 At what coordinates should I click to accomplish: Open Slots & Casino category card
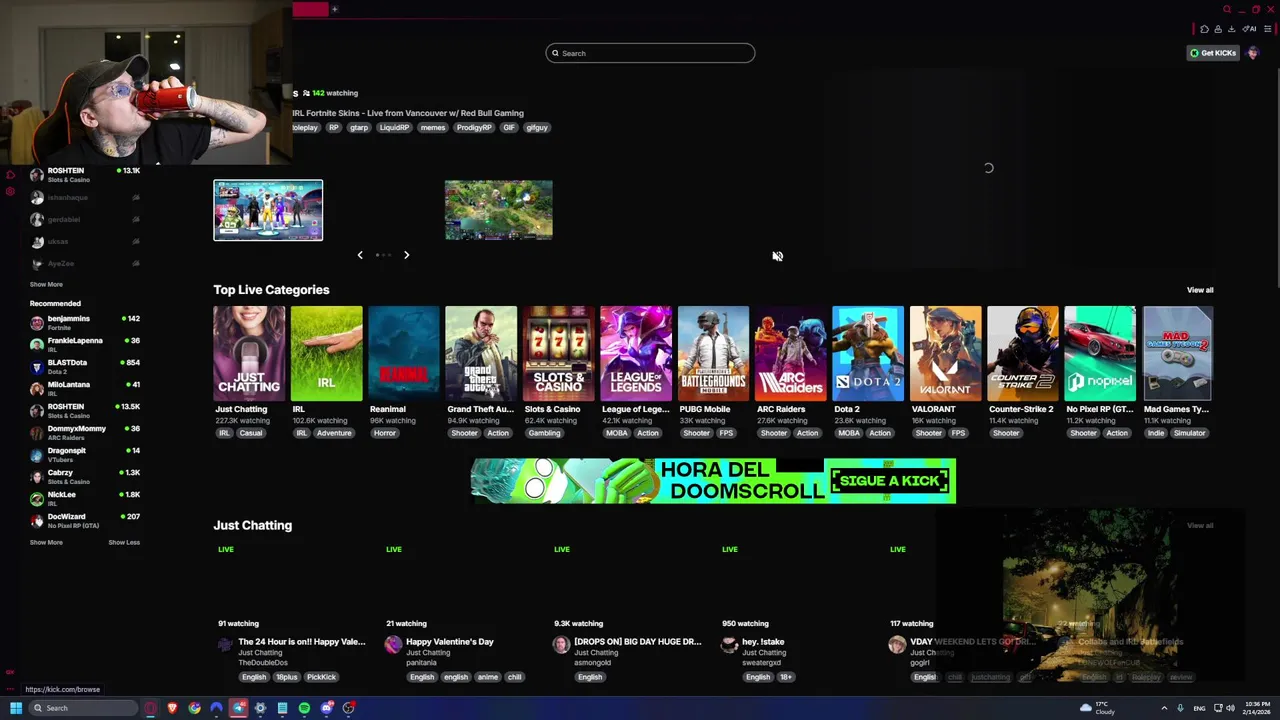(559, 354)
